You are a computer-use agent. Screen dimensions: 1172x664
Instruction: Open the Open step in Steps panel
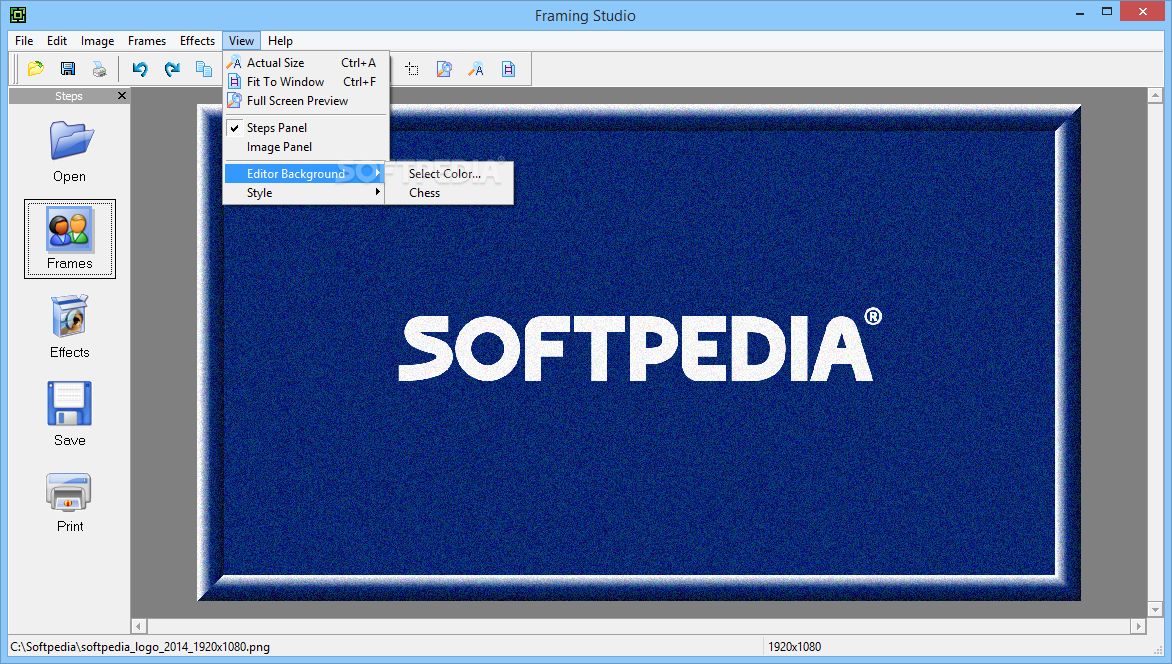(70, 152)
